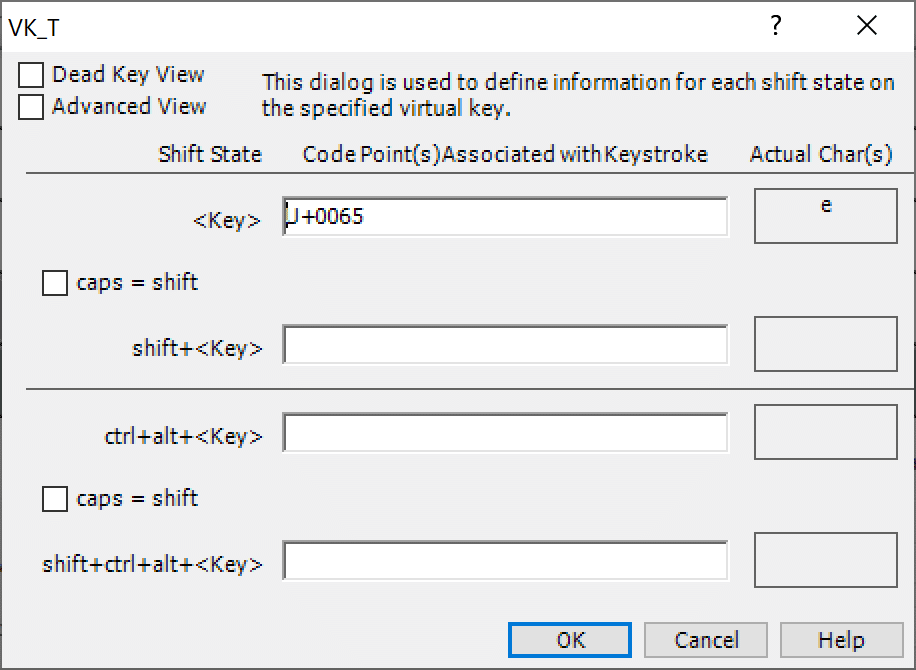Viewport: 916px width, 670px height.
Task: Toggle the Advanced View checkbox
Action: click(x=32, y=107)
